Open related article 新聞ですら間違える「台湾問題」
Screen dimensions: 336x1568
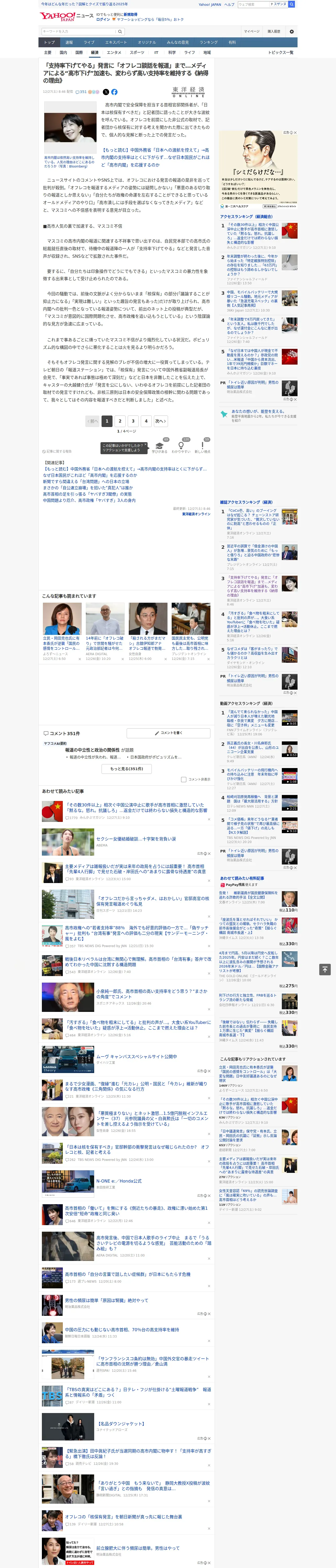coord(86,481)
